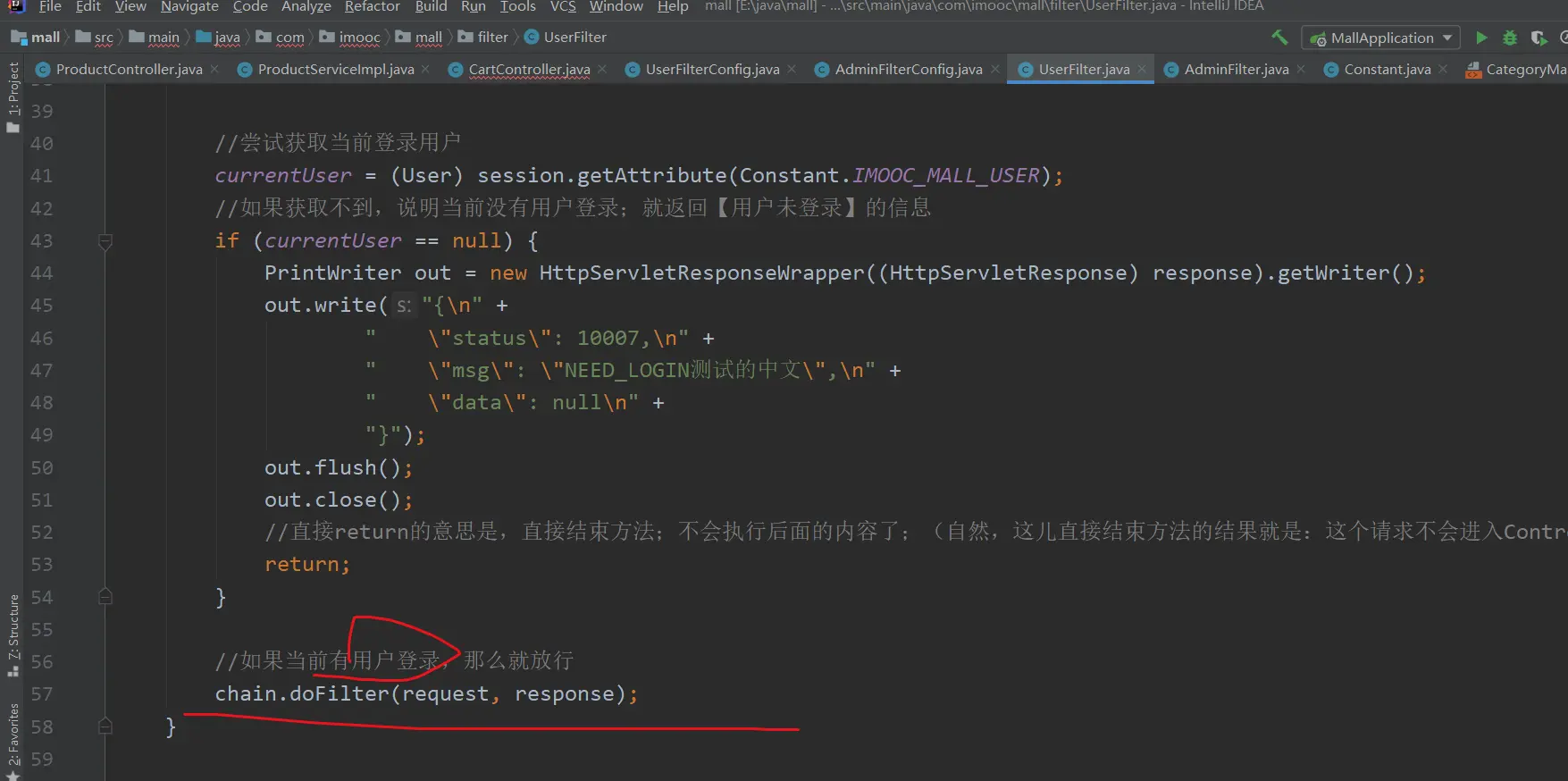Run with coverage using the shield icon
This screenshot has width=1568, height=781.
click(1539, 38)
